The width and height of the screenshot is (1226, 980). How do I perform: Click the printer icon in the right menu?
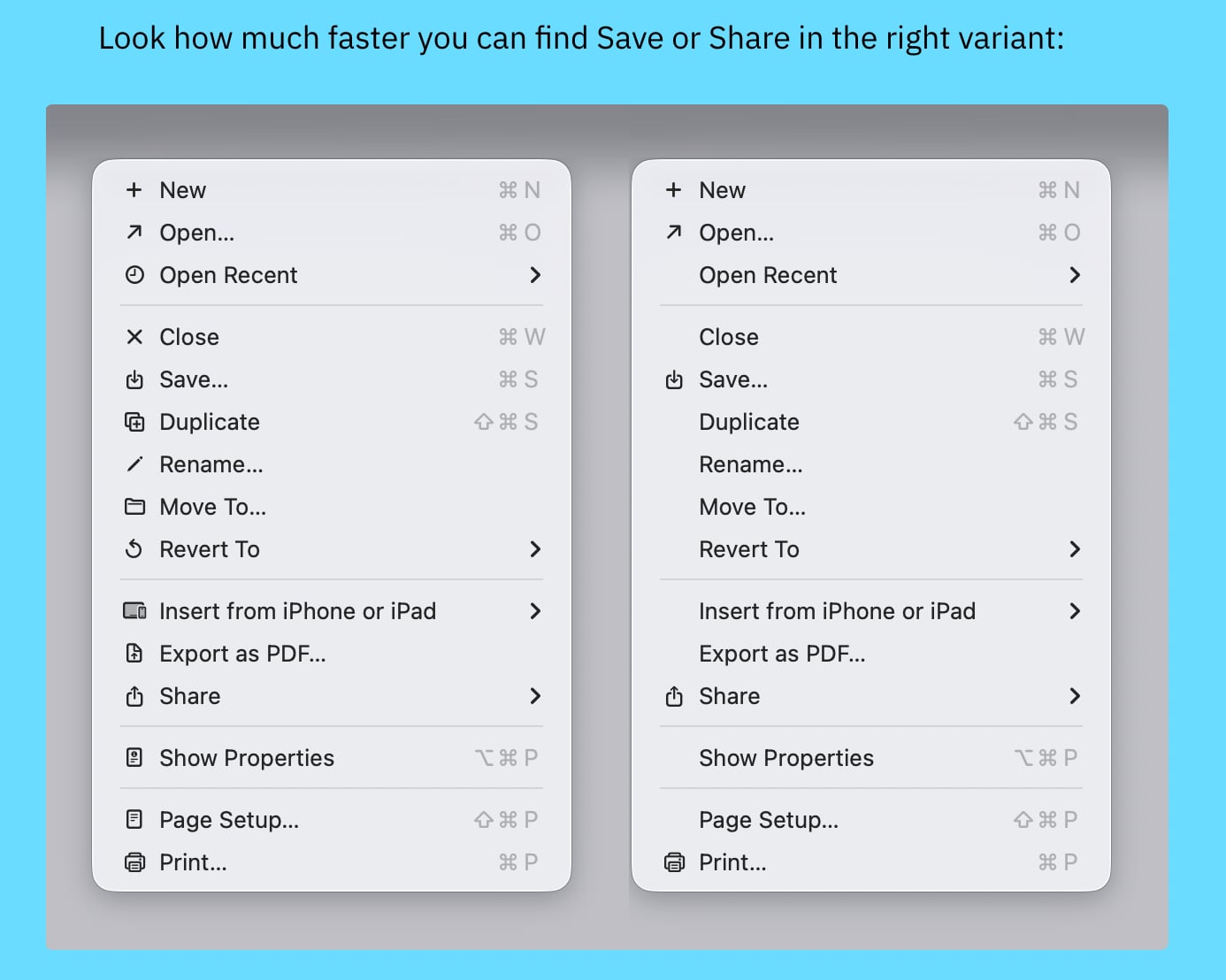point(674,862)
